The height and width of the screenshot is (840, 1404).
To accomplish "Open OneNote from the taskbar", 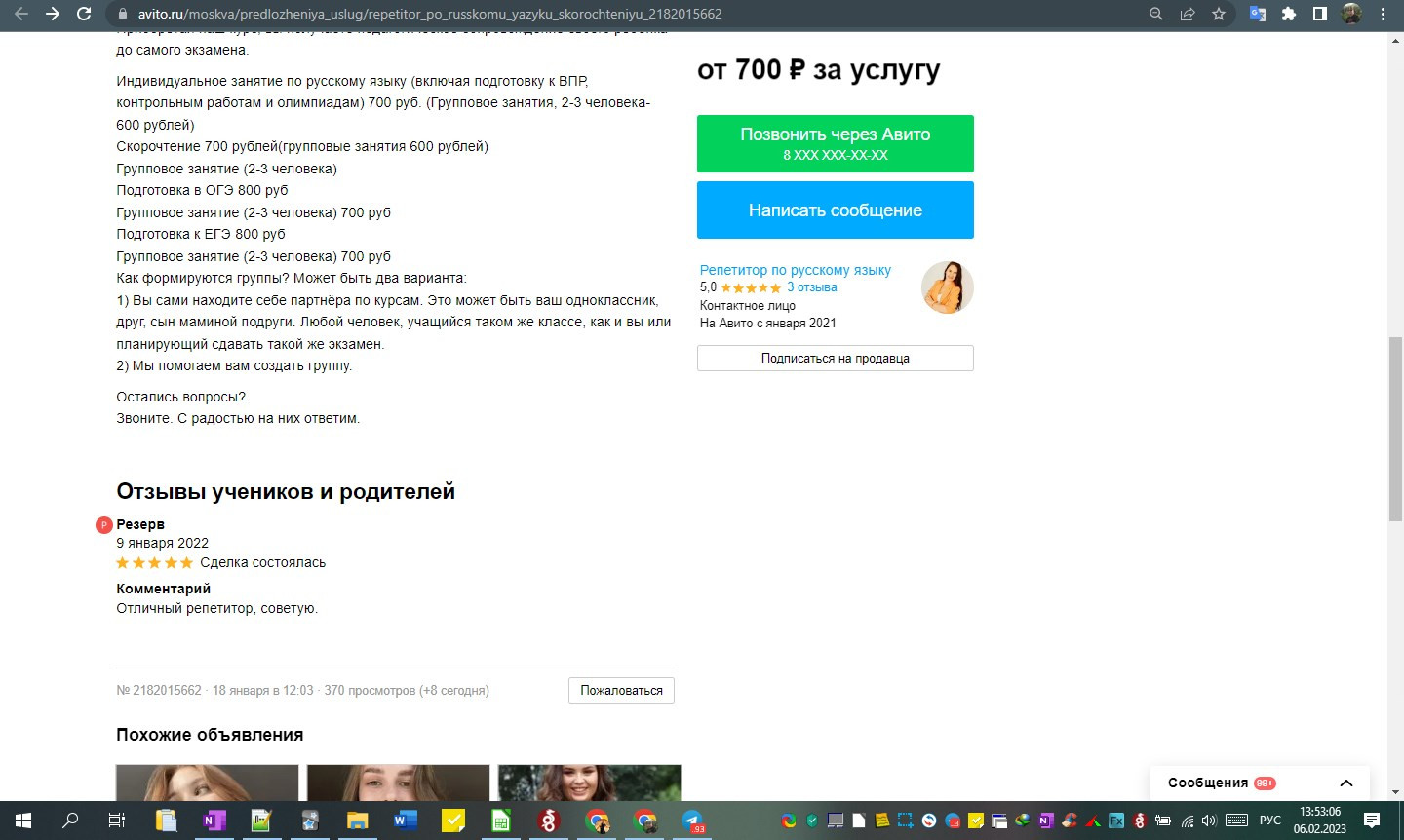I will point(214,821).
